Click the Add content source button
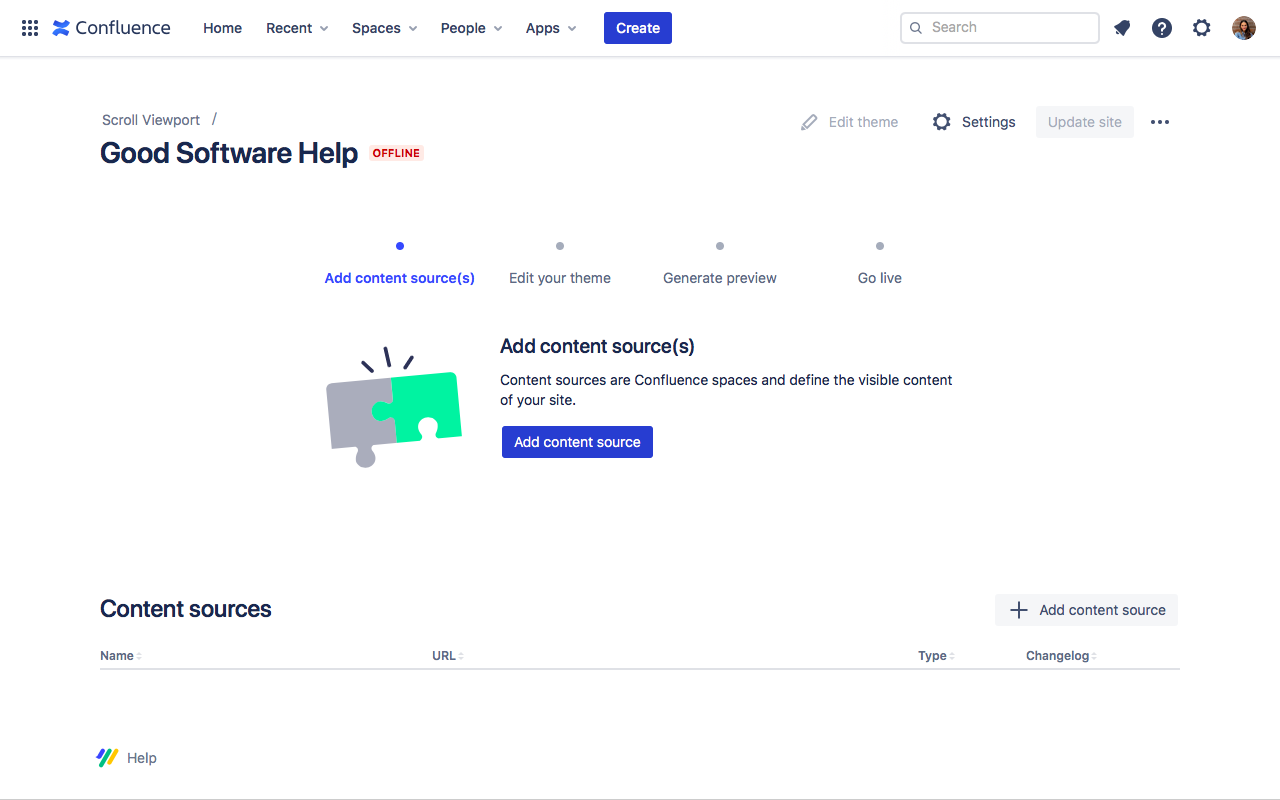 (577, 441)
